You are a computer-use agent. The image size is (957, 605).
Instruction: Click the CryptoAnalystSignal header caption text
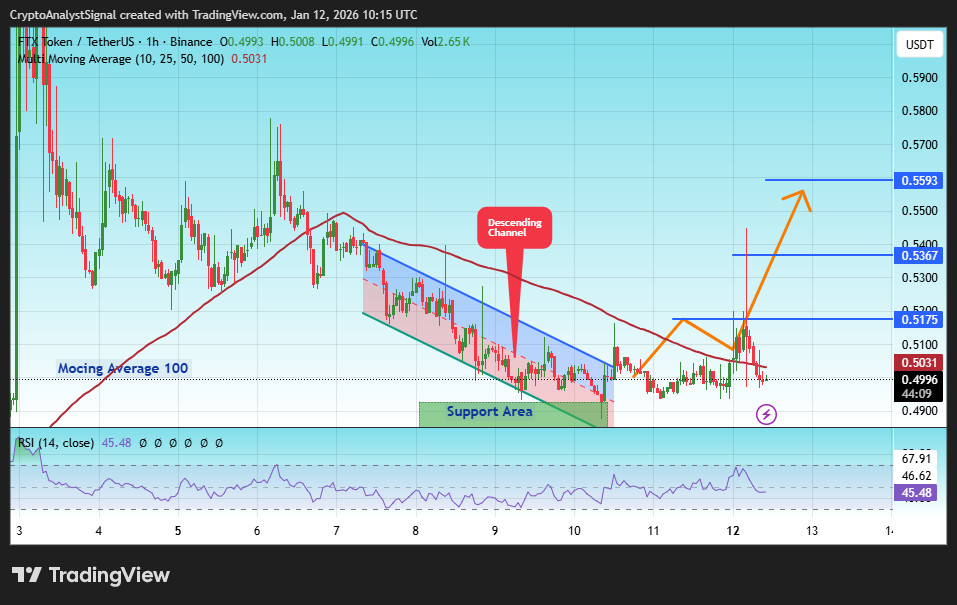tap(214, 15)
